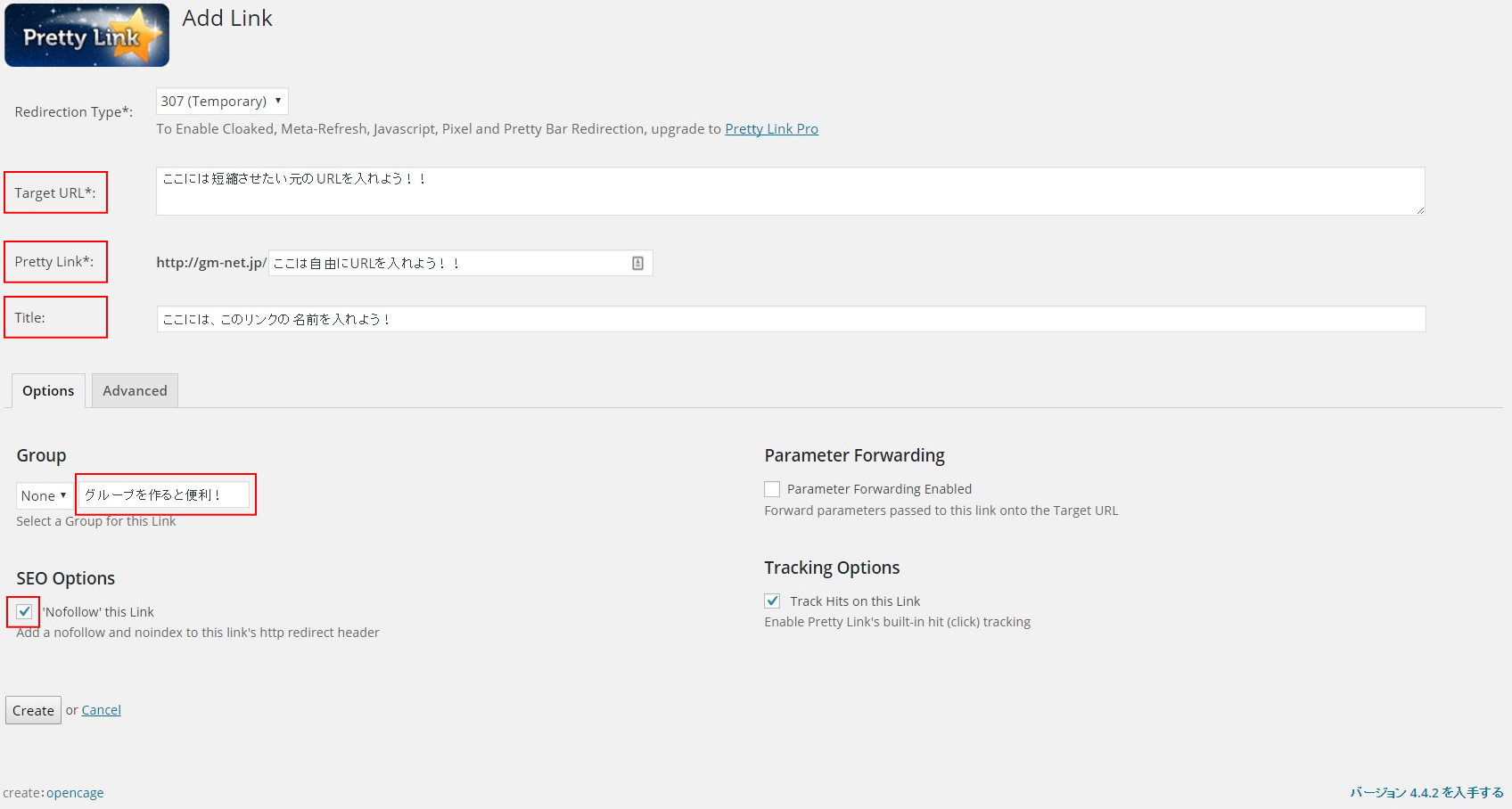This screenshot has width=1512, height=809.
Task: Click the version 4.4.2 update link
Action: (x=1426, y=792)
